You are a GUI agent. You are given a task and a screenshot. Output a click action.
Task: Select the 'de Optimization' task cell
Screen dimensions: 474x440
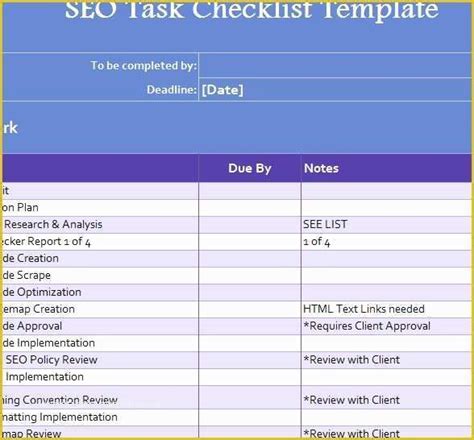pos(100,292)
